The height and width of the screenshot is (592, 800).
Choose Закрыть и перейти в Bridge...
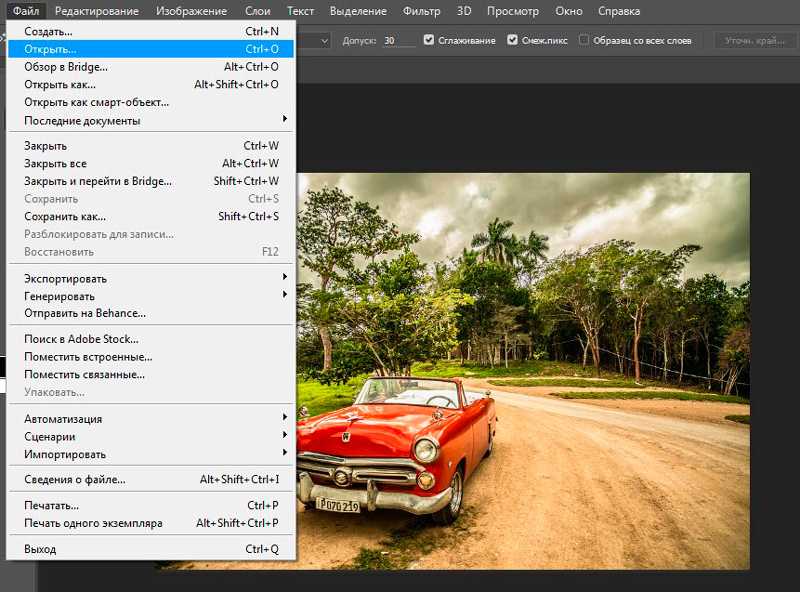click(151, 181)
